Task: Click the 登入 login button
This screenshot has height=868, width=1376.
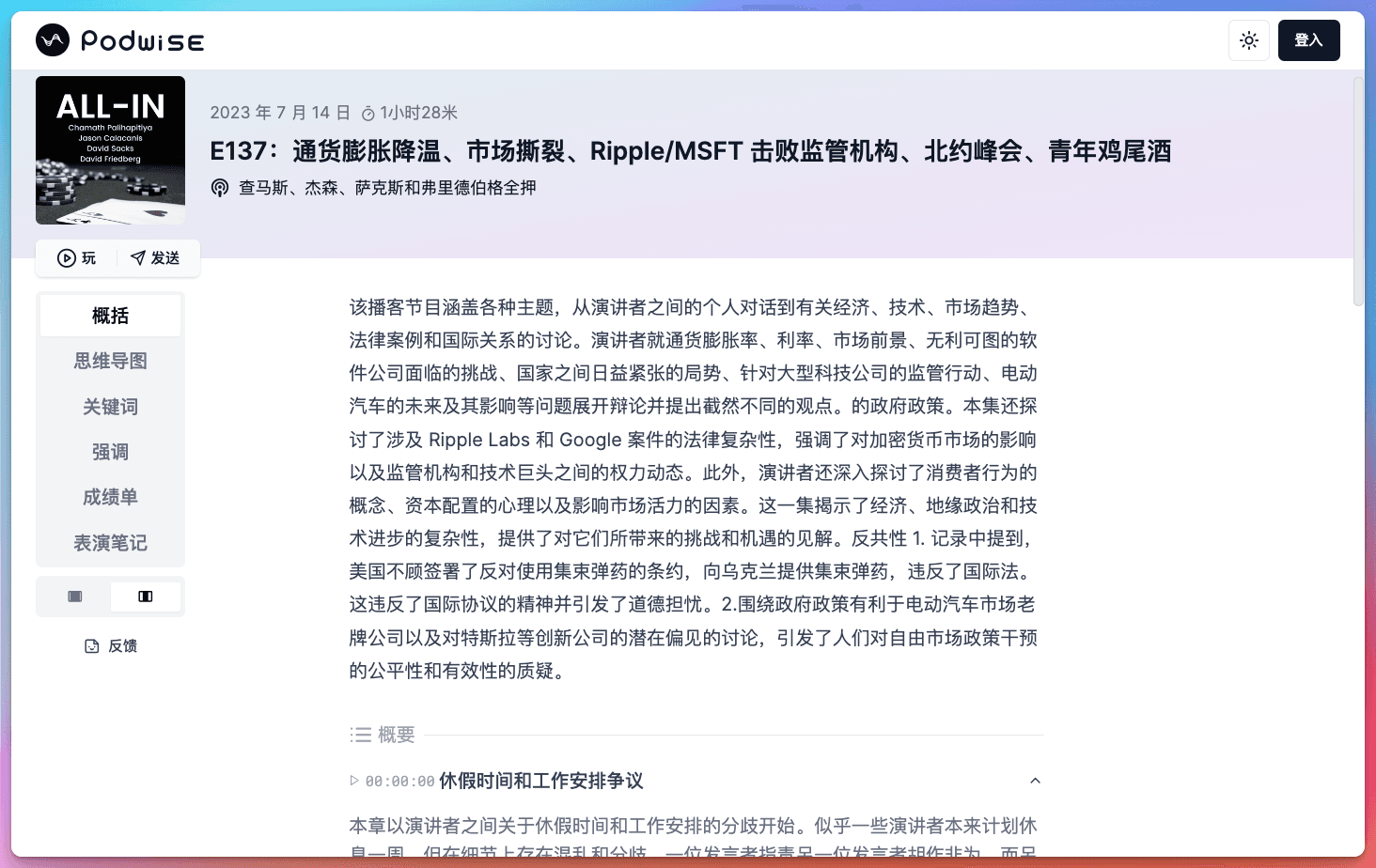Action: click(1308, 40)
